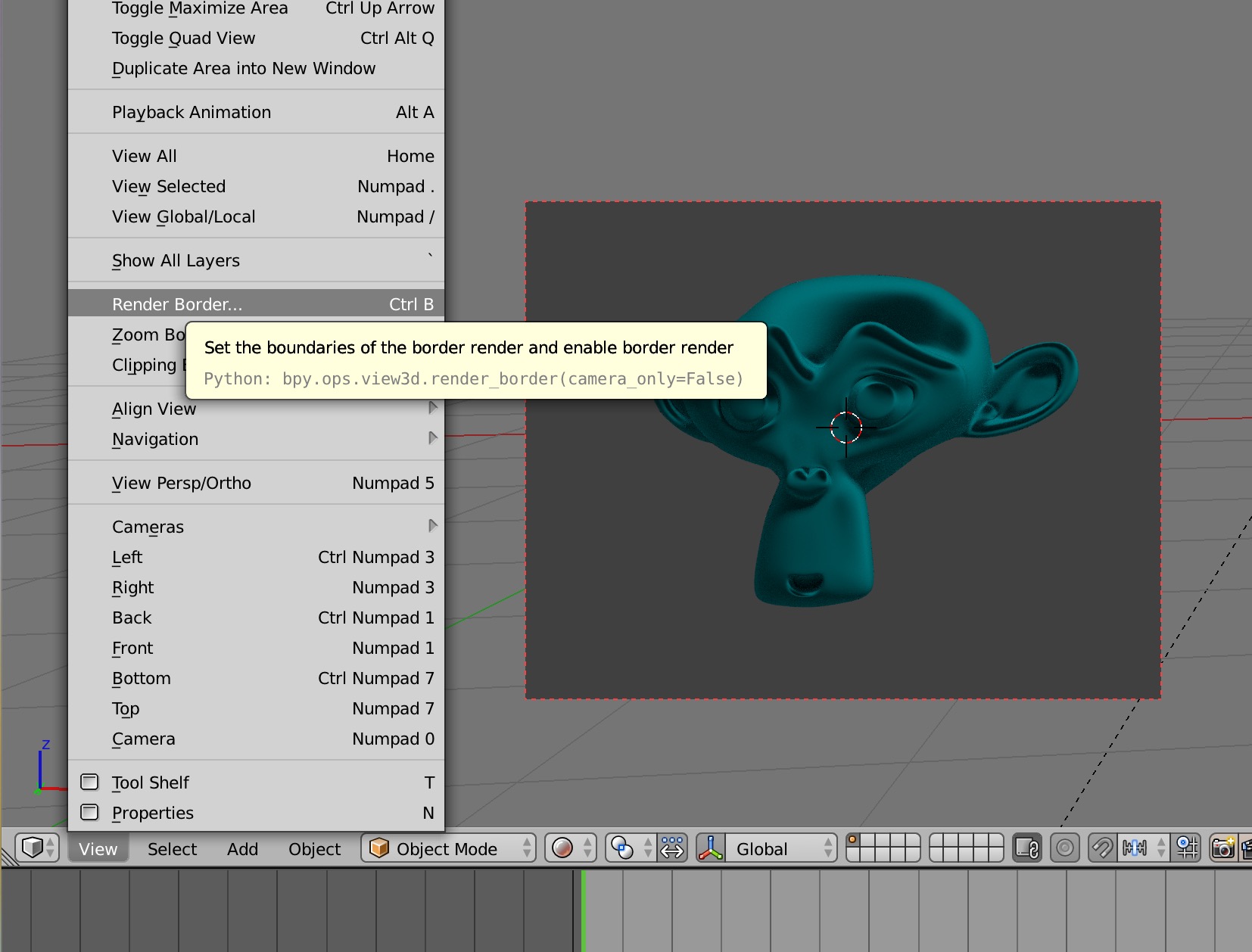Image resolution: width=1252 pixels, height=952 pixels.
Task: Toggle the 3D manipulator axes icon
Action: coord(711,848)
